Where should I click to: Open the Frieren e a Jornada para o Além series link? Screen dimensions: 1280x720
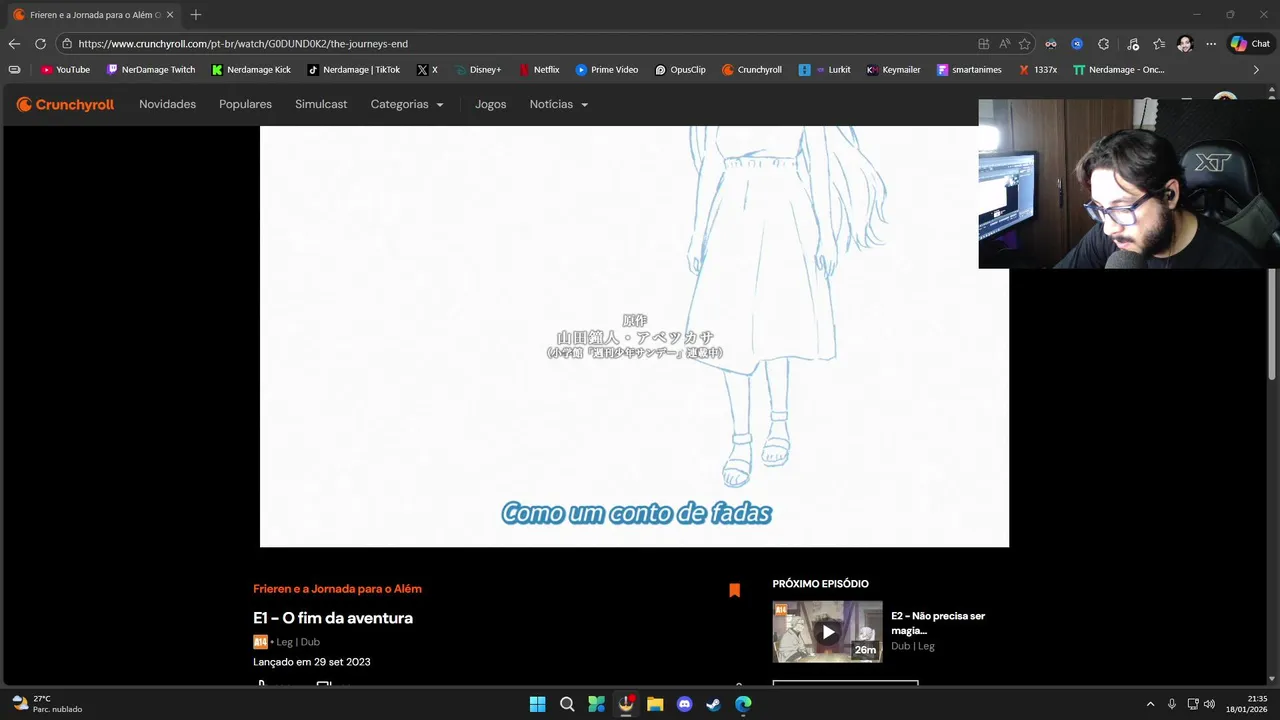click(337, 589)
